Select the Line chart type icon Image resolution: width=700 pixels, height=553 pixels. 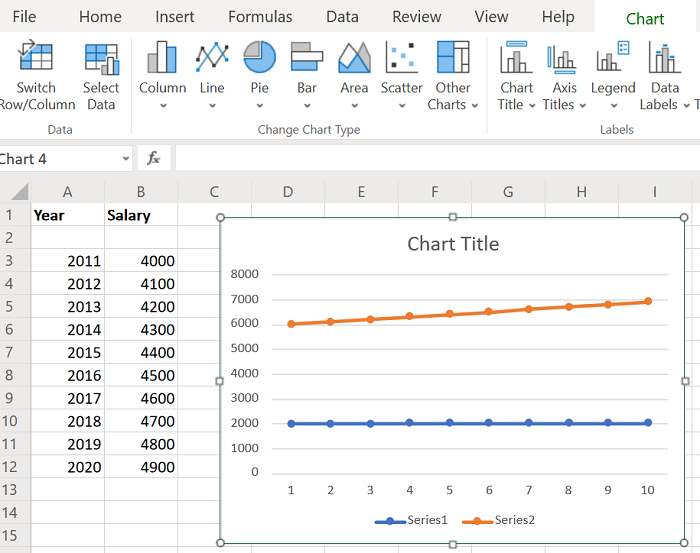click(212, 59)
